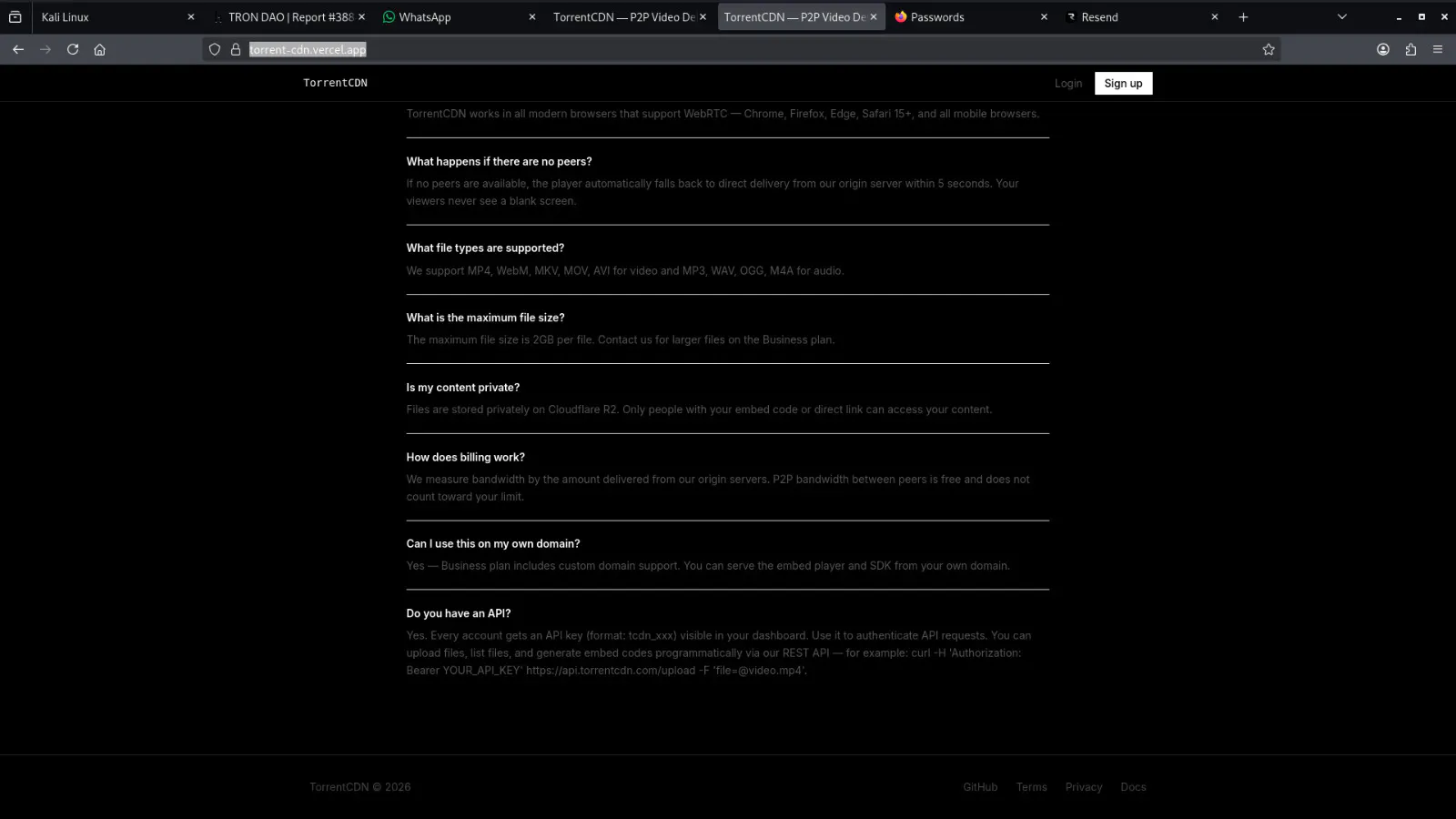1456x819 pixels.
Task: Click 'Is my content private?' question
Action: tap(462, 388)
